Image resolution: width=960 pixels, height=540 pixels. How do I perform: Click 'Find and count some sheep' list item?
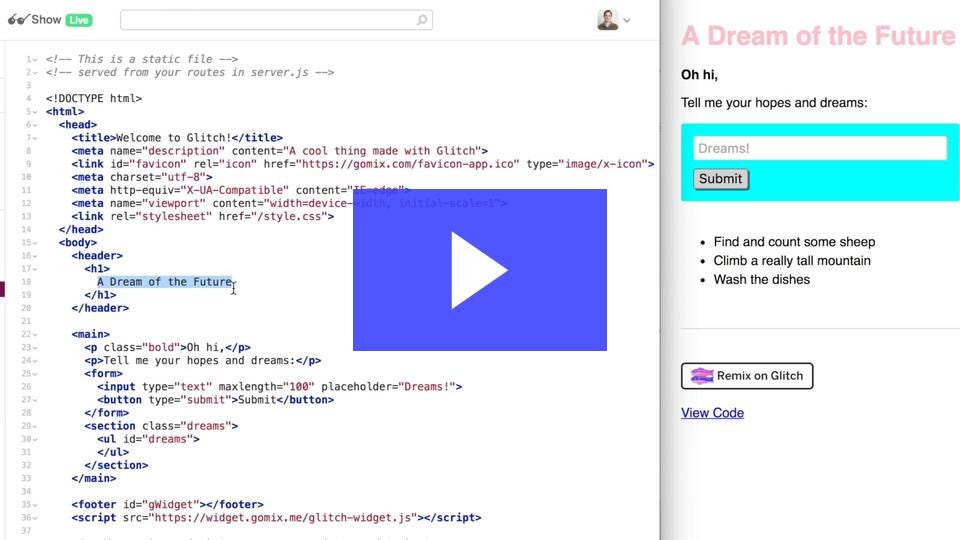(794, 242)
